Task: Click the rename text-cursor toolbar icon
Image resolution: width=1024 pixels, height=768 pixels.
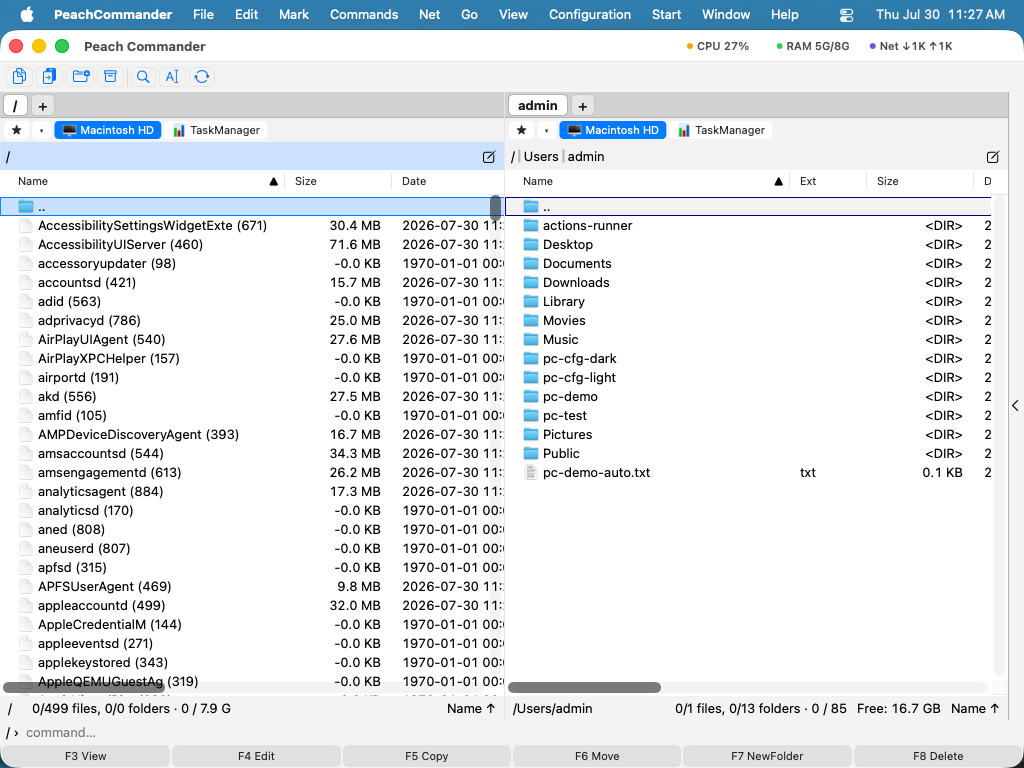Action: coord(172,76)
